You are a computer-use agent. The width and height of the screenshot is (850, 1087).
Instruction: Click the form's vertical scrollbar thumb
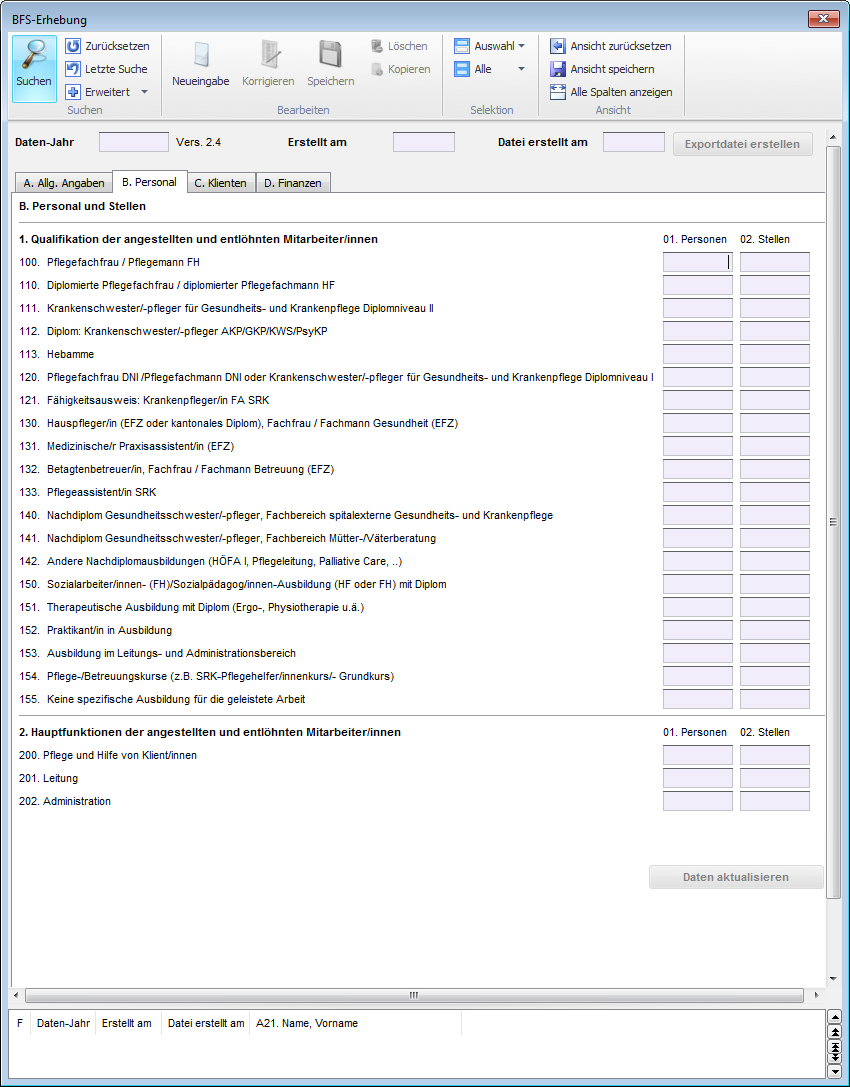(833, 522)
